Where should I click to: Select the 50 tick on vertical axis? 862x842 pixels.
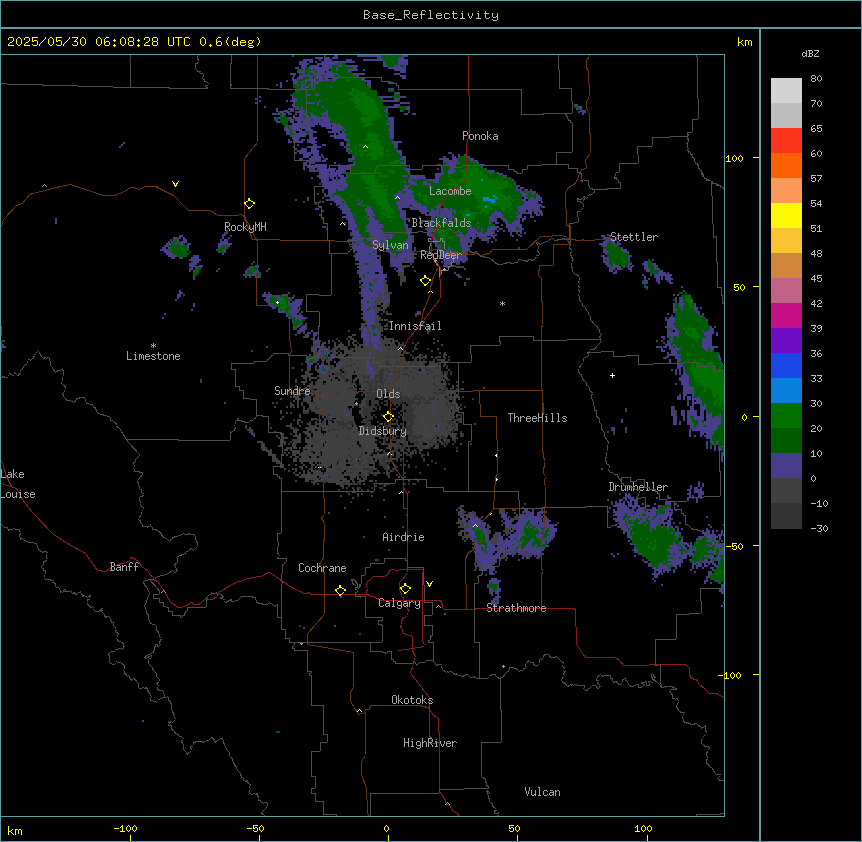[x=739, y=287]
